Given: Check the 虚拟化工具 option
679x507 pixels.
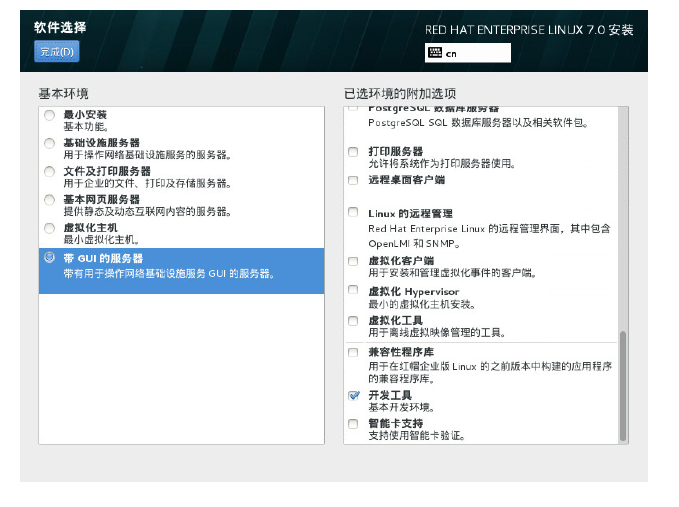Looking at the screenshot, I should pos(353,321).
